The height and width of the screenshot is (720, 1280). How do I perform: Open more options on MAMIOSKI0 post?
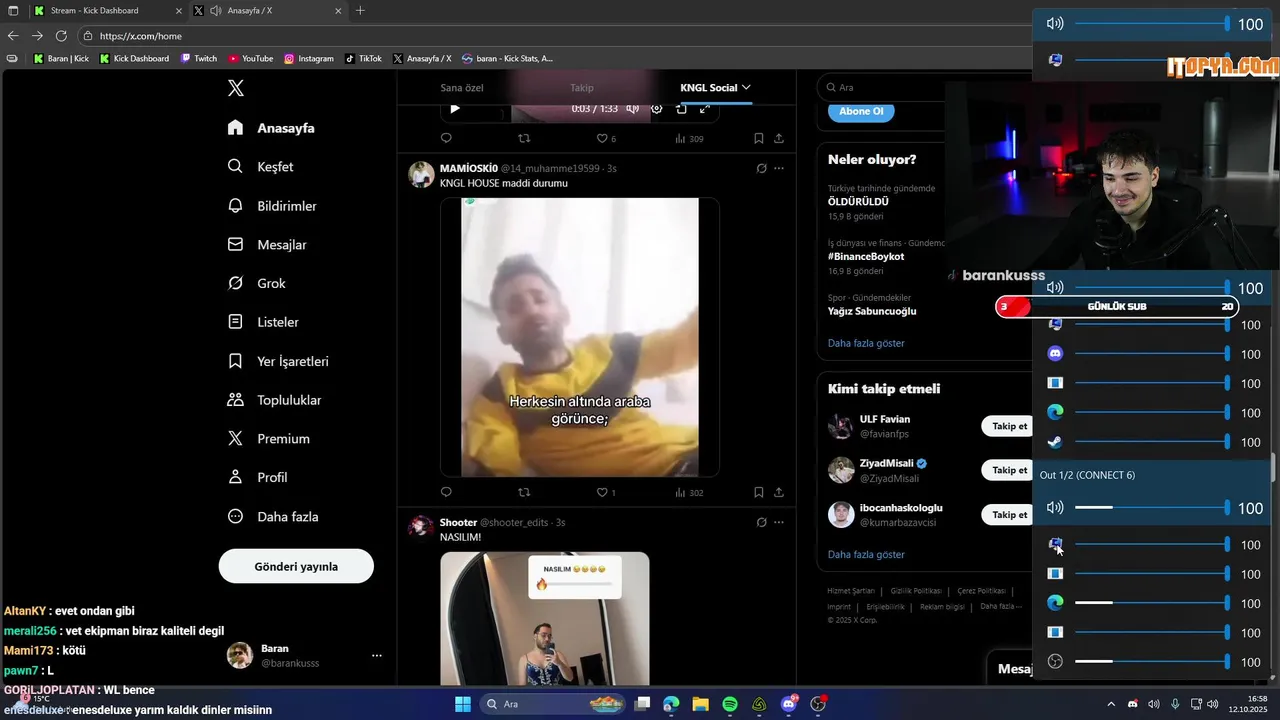tap(779, 168)
